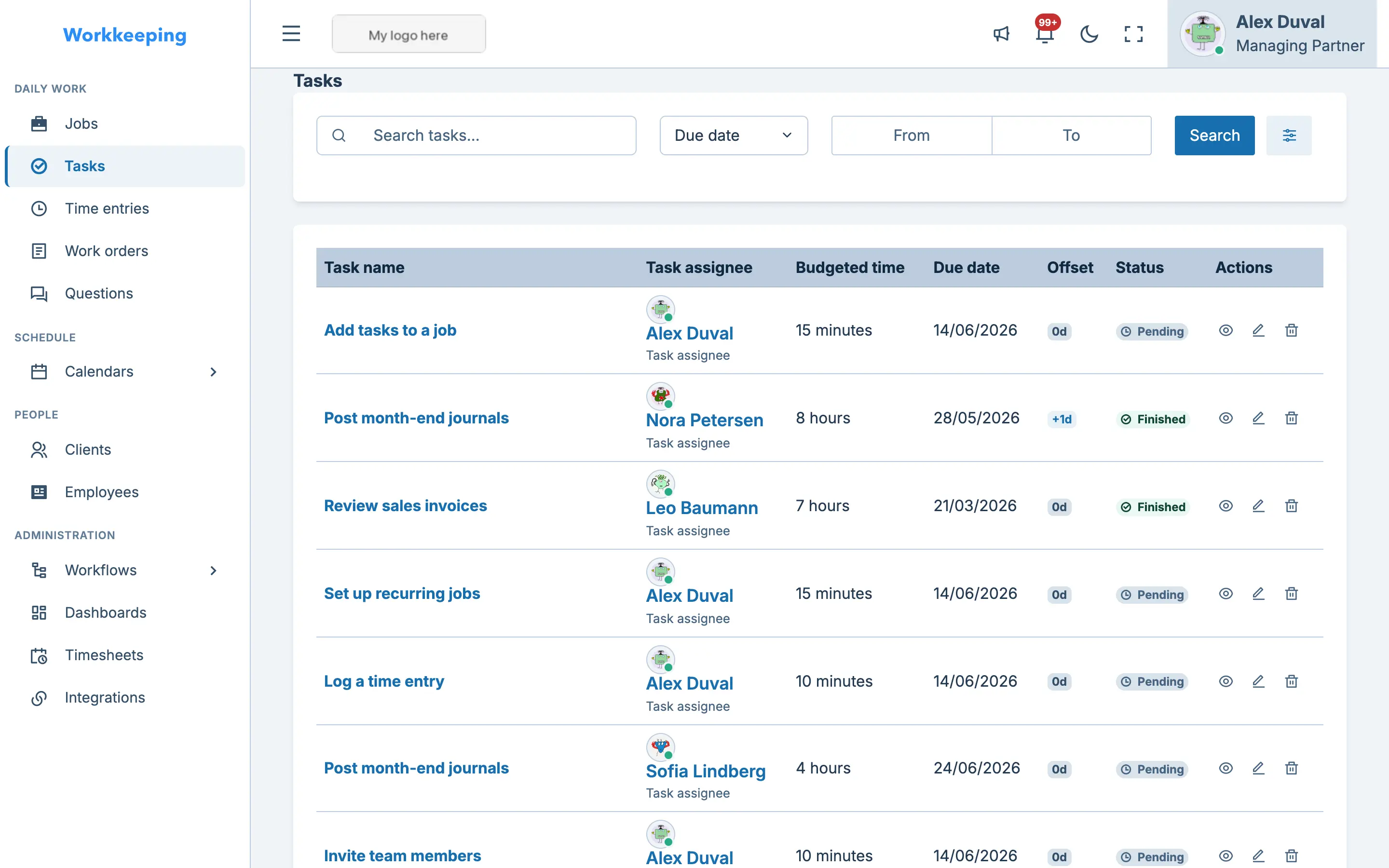
Task: Open the Due date dropdown
Action: tap(734, 136)
